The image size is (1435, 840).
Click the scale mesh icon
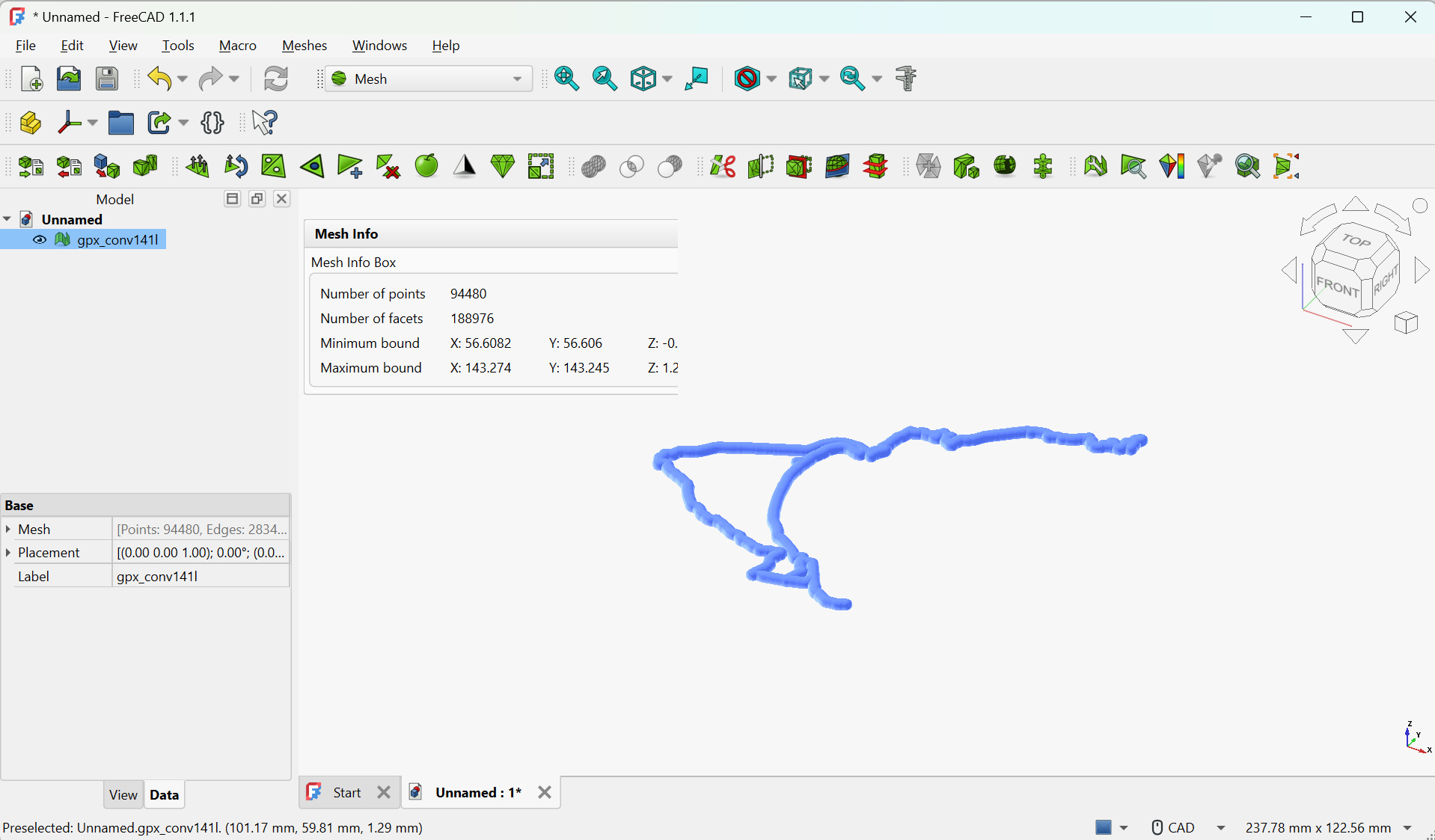point(540,166)
